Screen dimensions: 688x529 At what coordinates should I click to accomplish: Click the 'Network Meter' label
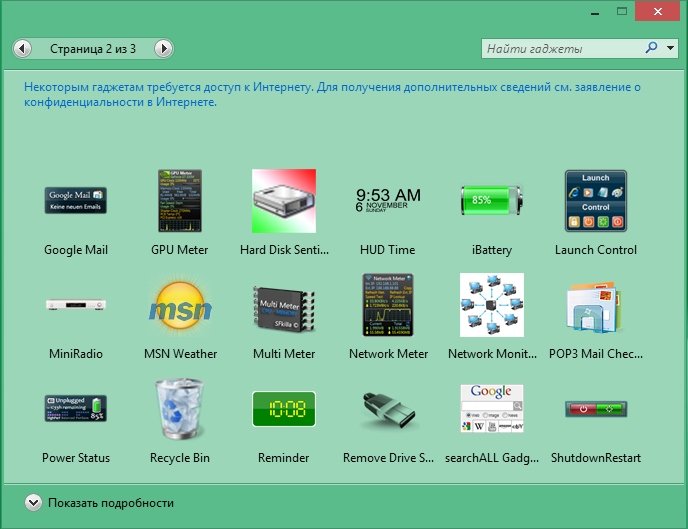coord(388,354)
